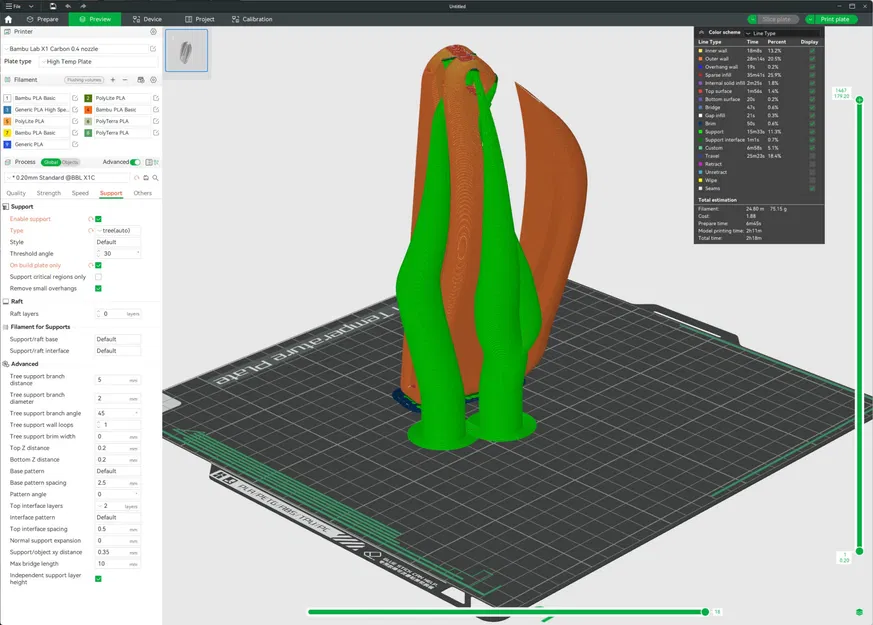Toggle the Advanced mode switch

136,162
